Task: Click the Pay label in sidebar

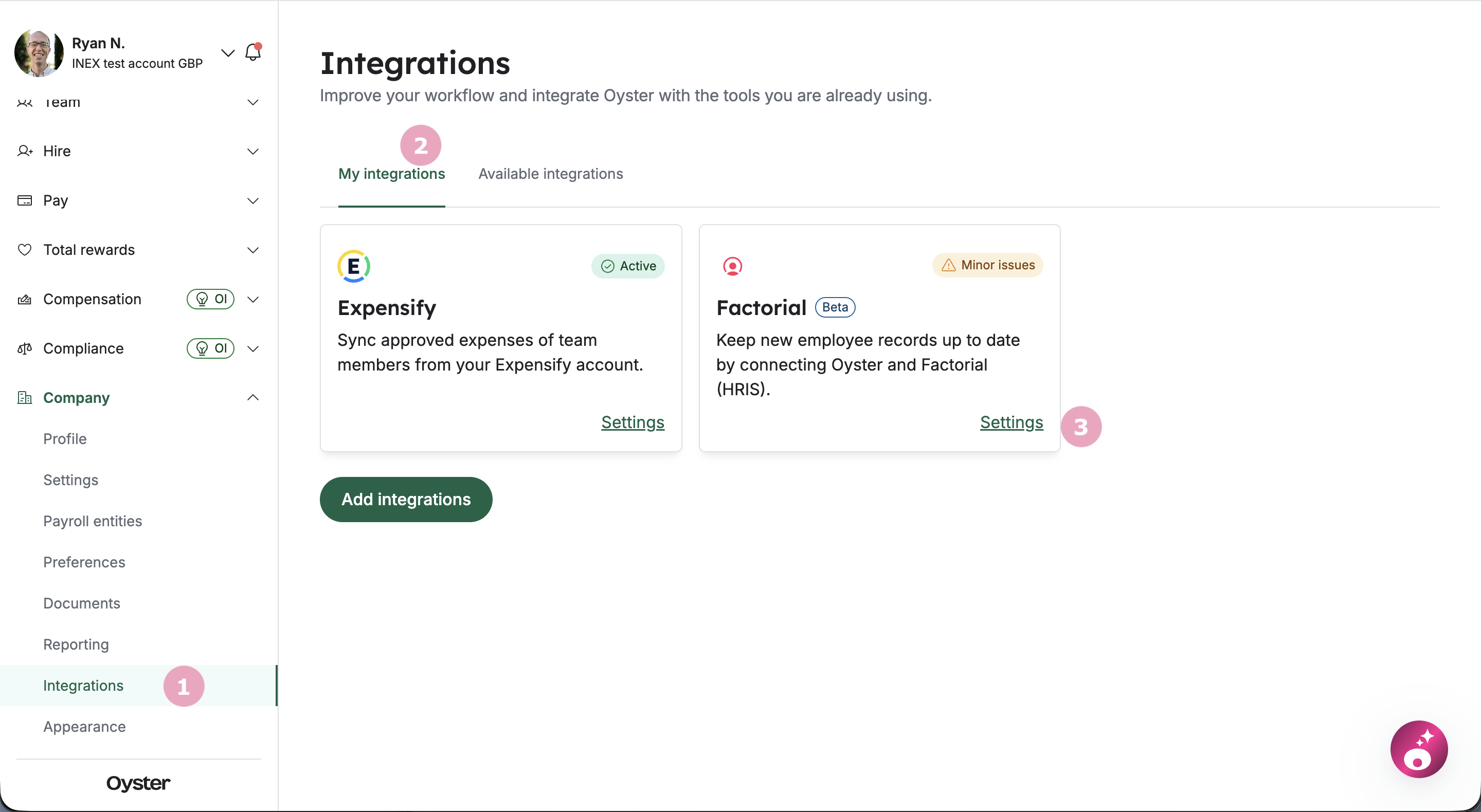Action: tap(56, 200)
